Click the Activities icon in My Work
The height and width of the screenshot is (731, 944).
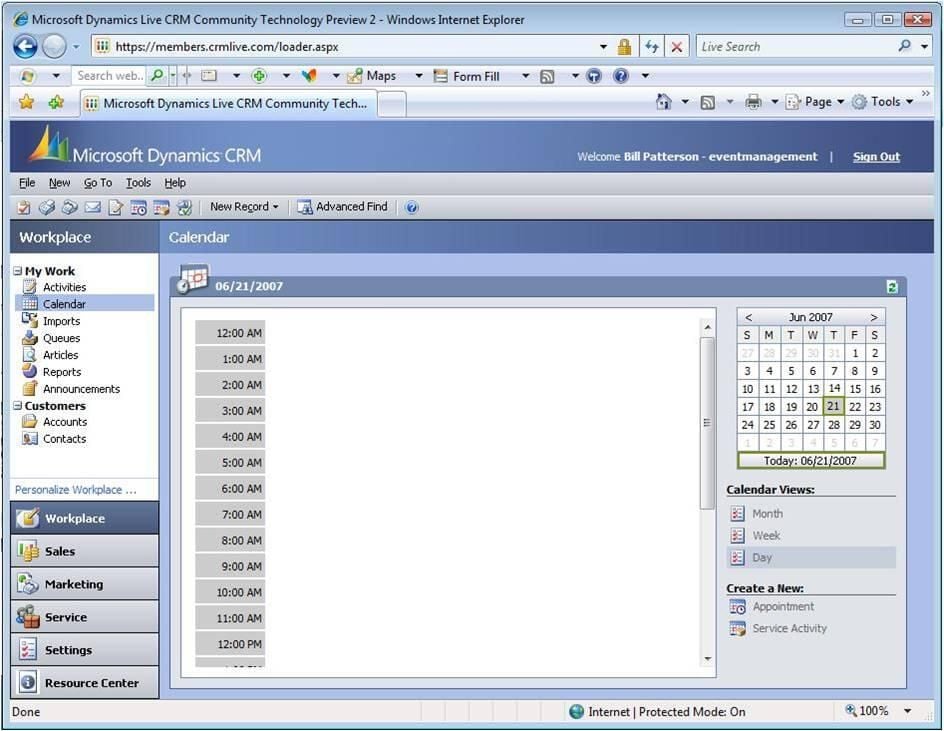point(30,287)
